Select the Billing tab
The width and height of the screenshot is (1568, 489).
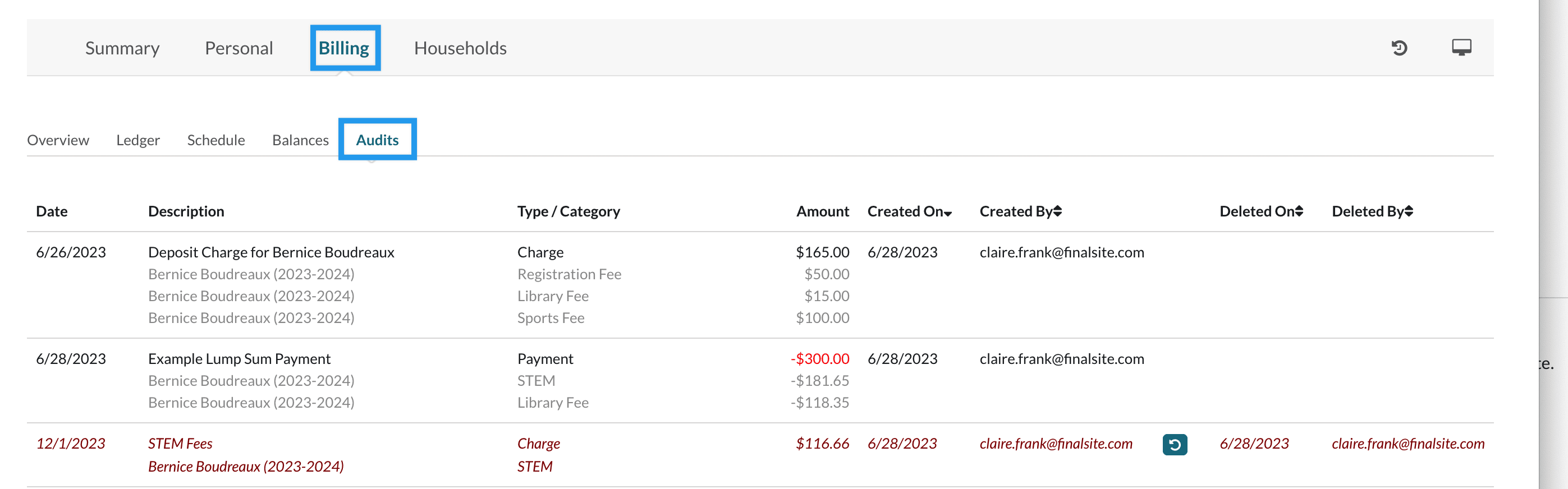(x=344, y=48)
